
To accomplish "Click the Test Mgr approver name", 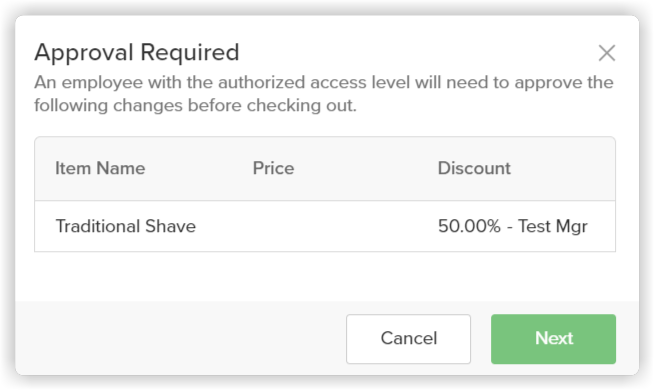I will coord(553,226).
